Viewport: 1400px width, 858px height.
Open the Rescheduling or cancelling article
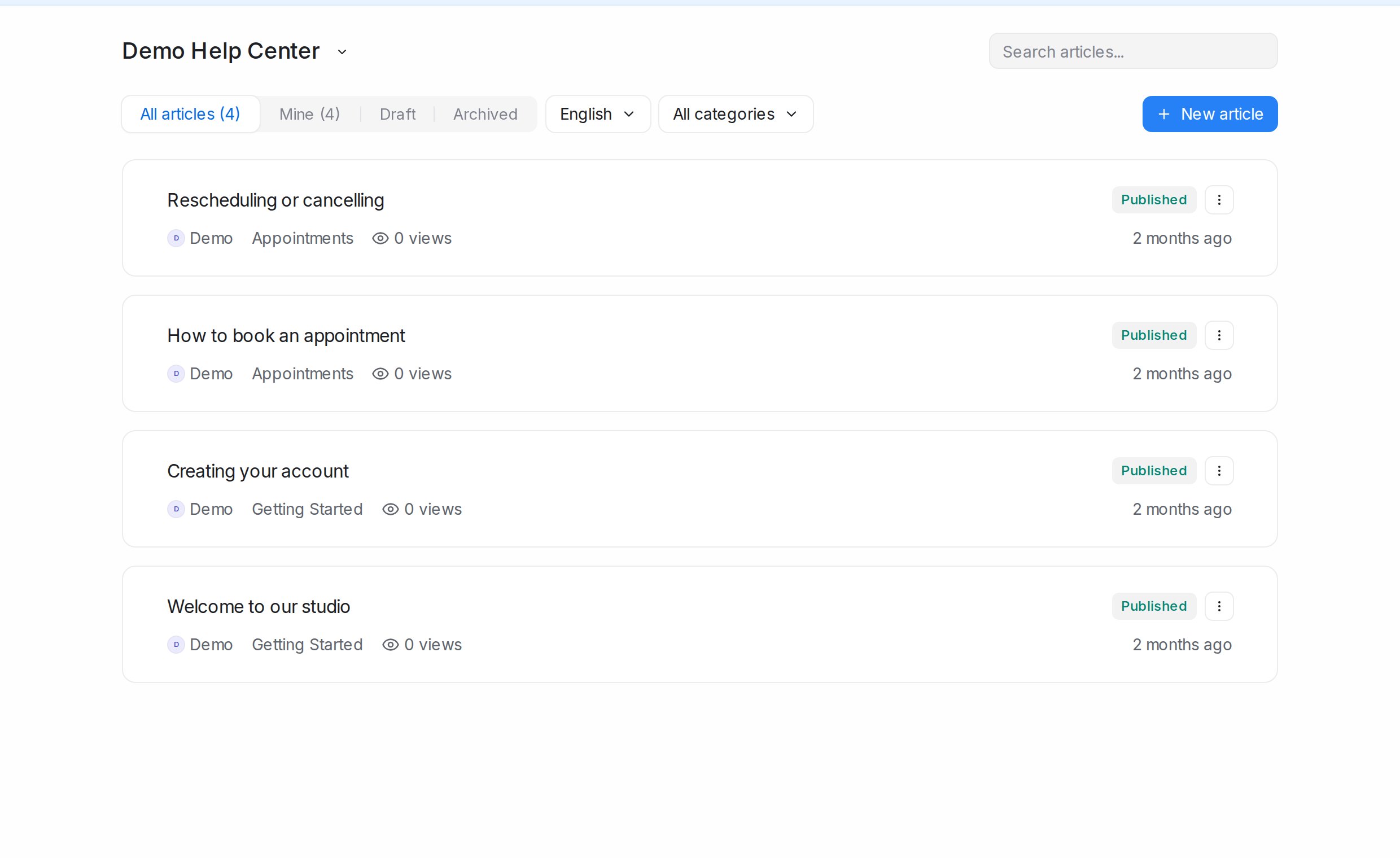click(275, 200)
